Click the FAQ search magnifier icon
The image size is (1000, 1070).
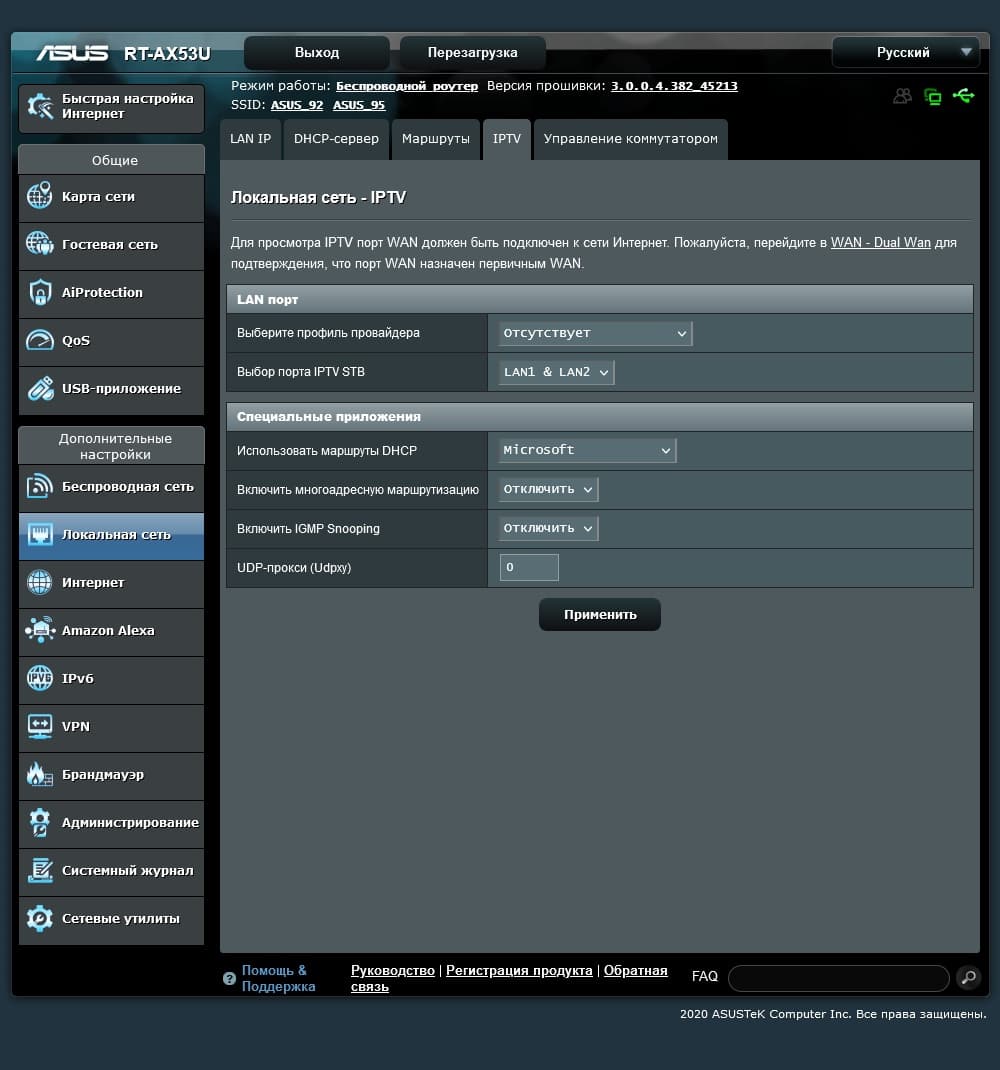[968, 977]
